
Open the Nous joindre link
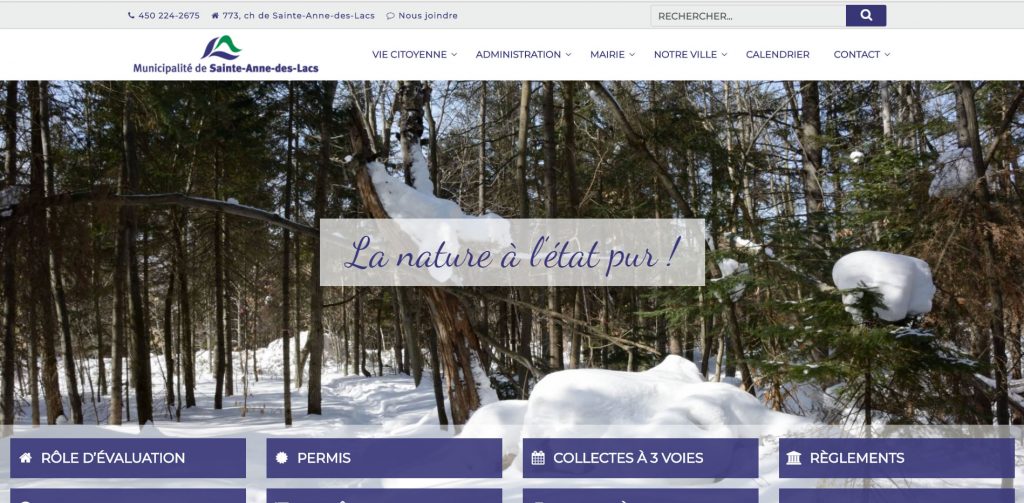428,16
